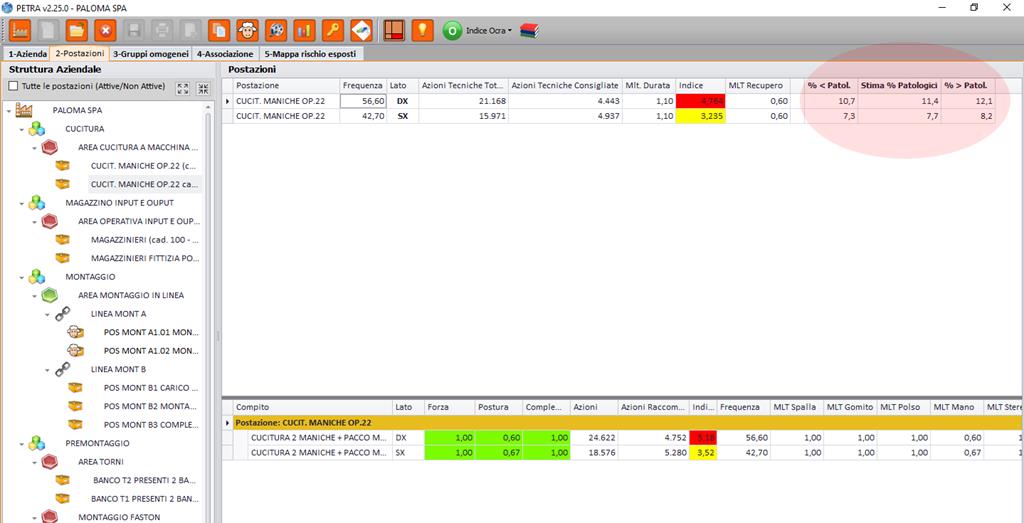This screenshot has width=1024, height=523.
Task: Switch to the 4-Associazione tab
Action: (225, 54)
